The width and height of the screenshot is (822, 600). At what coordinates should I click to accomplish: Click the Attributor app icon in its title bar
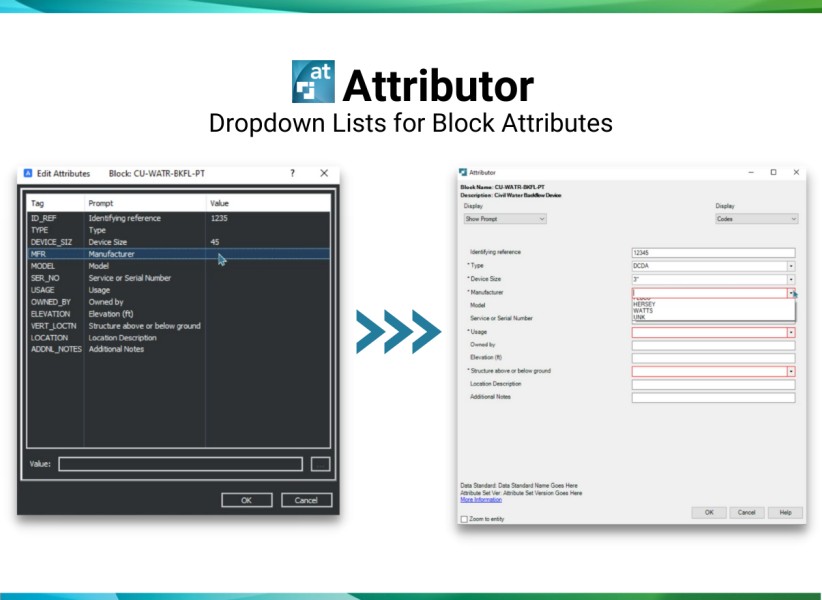coord(463,172)
